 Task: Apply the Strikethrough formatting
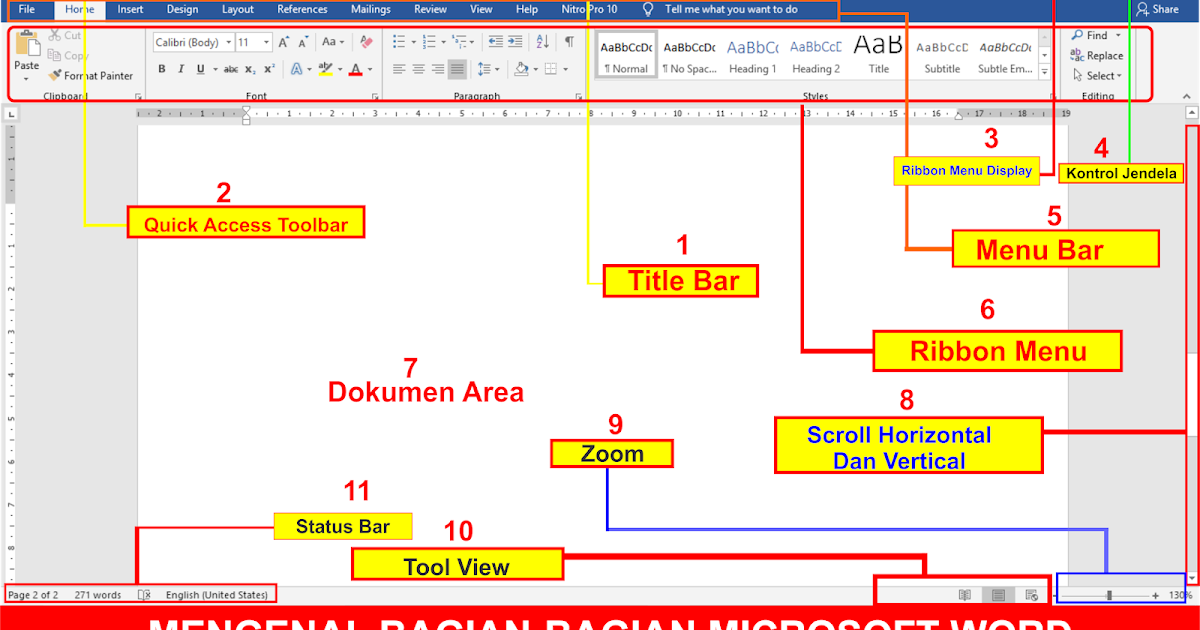[232, 69]
